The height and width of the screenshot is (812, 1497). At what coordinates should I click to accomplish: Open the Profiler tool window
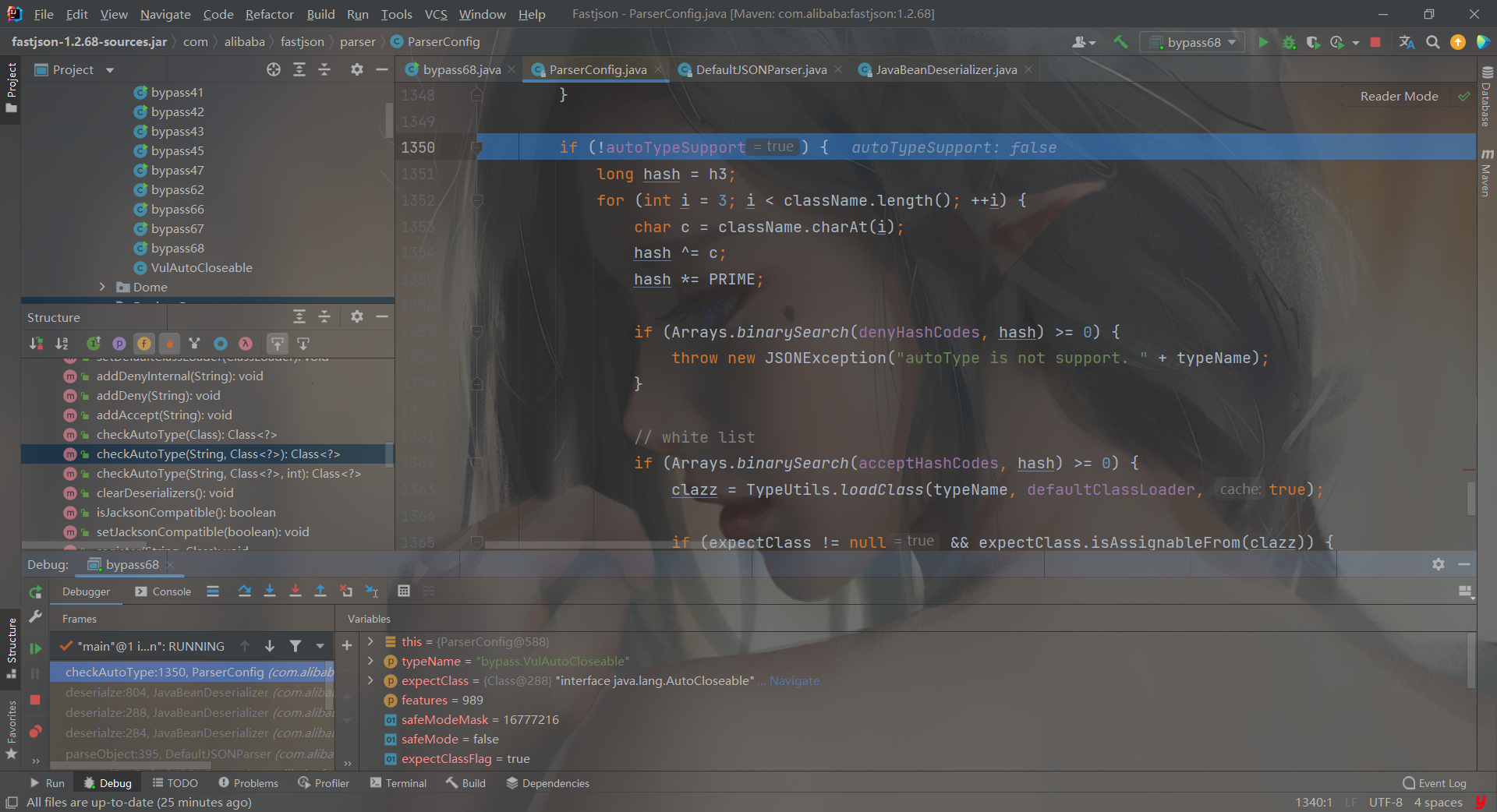(324, 783)
